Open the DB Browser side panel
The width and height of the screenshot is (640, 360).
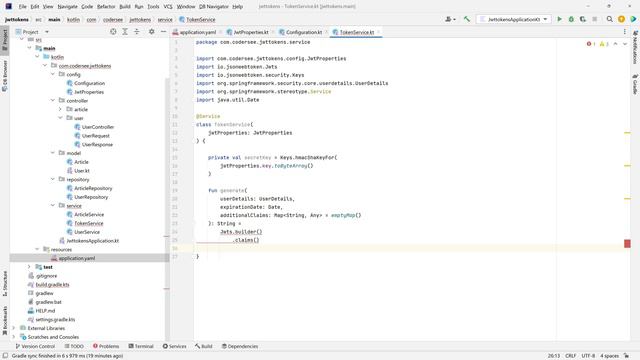click(x=4, y=76)
